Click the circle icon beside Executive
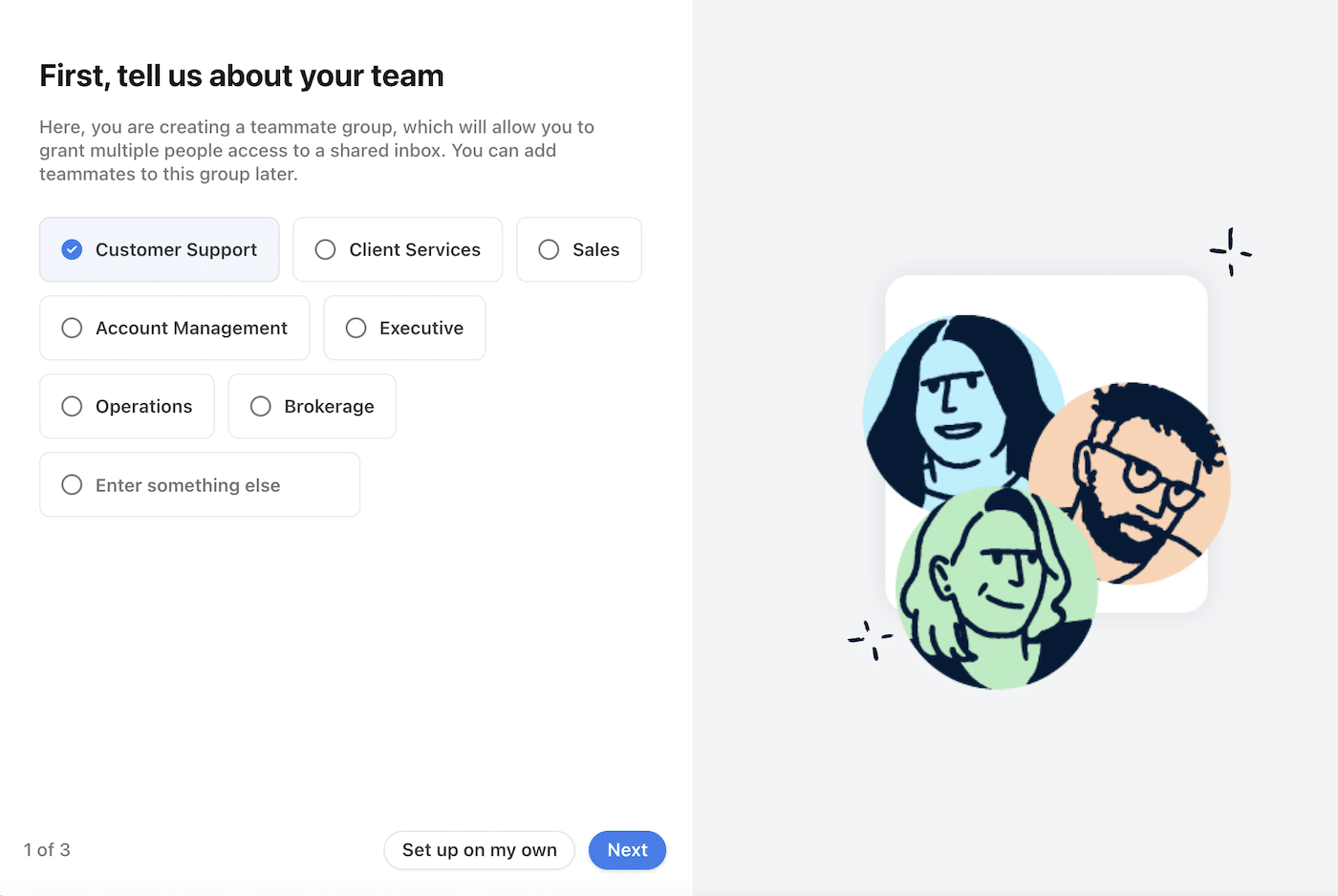This screenshot has height=896, width=1338. pos(356,328)
